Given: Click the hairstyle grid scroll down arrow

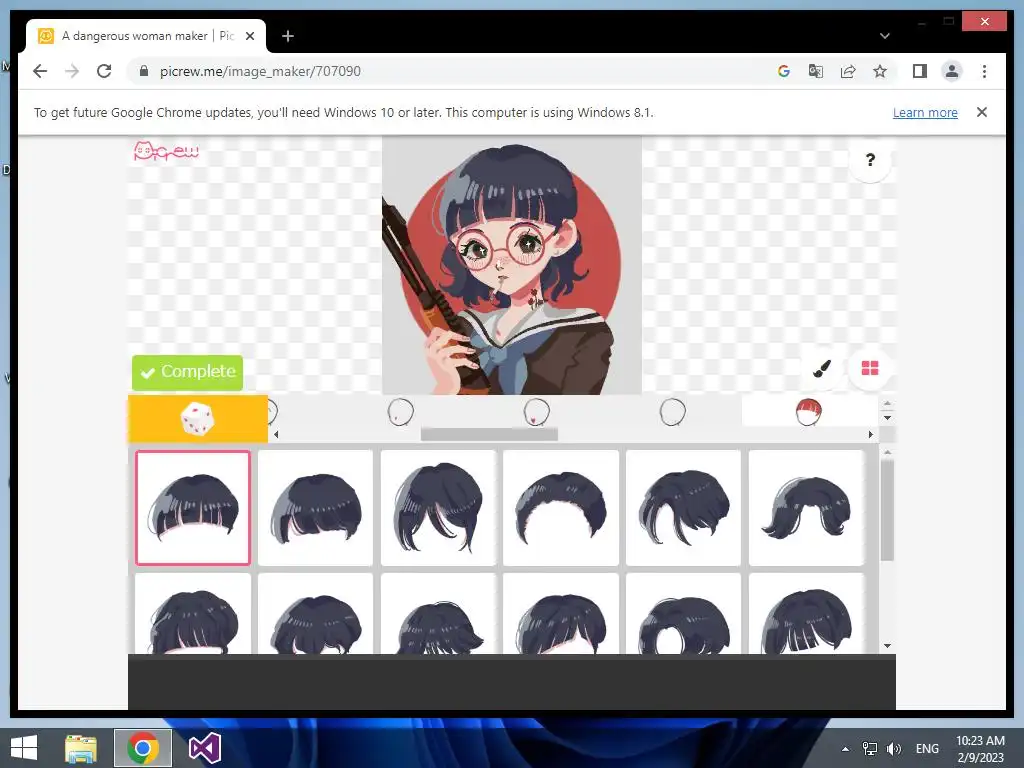Looking at the screenshot, I should click(887, 646).
